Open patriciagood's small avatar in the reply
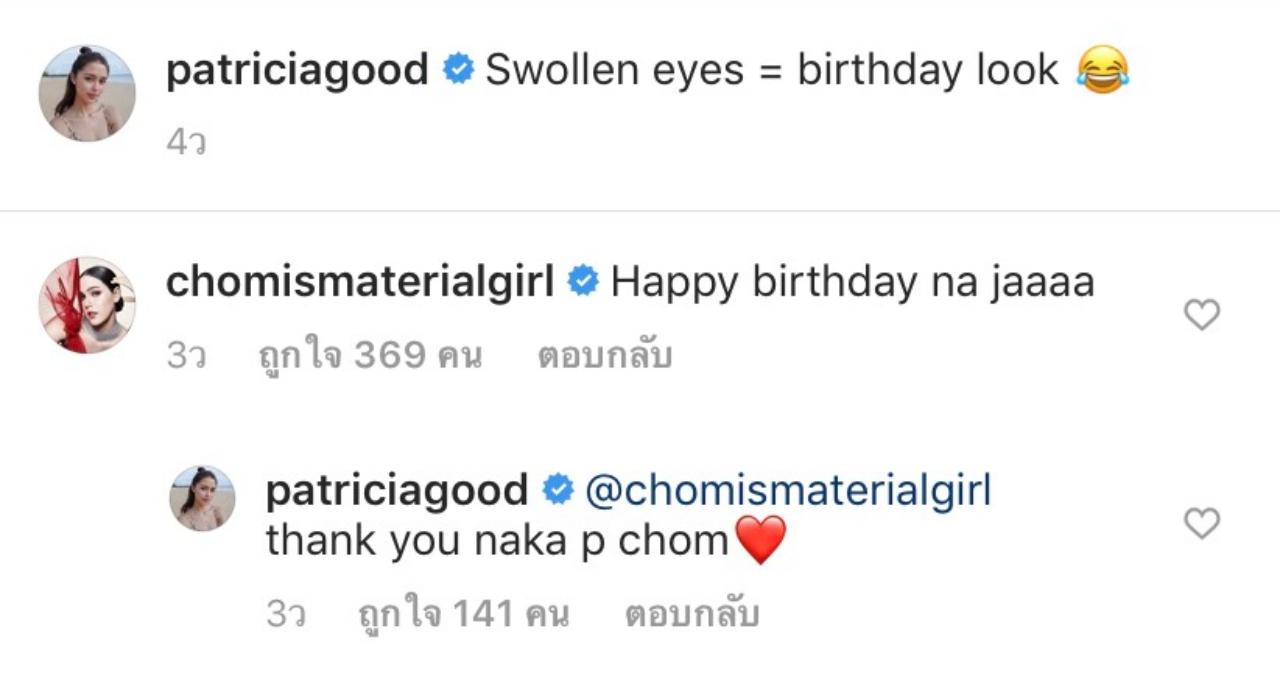Image resolution: width=1280 pixels, height=687 pixels. tap(202, 498)
